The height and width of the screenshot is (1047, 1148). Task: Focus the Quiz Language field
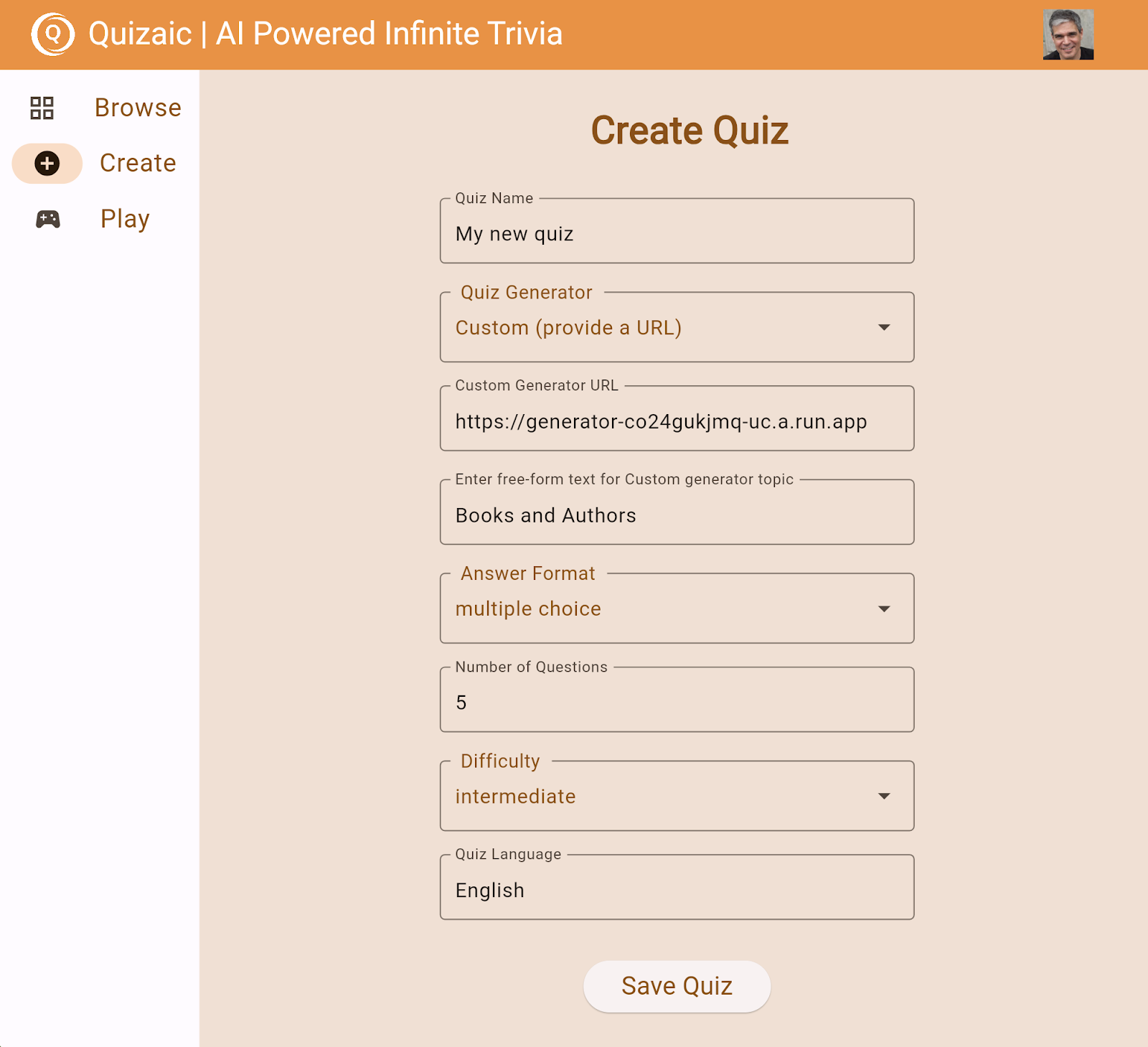point(677,890)
